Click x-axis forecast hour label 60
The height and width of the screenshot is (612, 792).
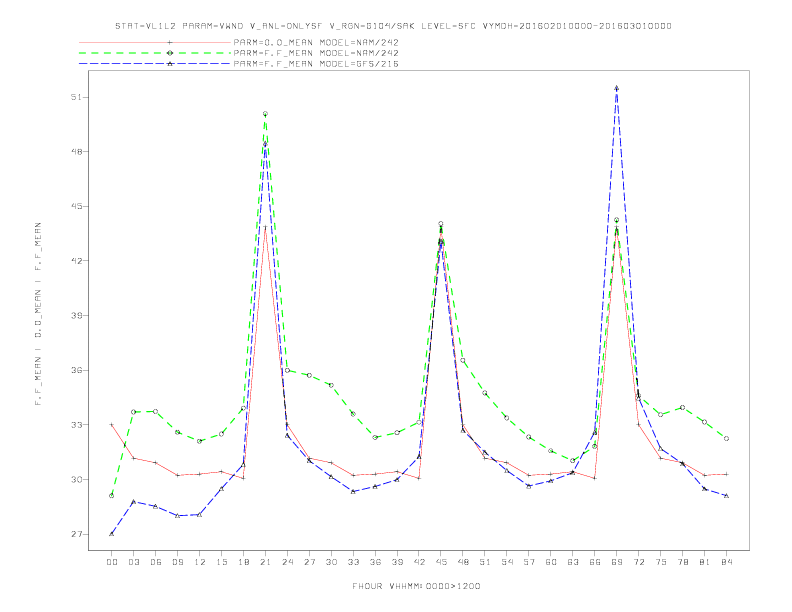pyautogui.click(x=551, y=562)
